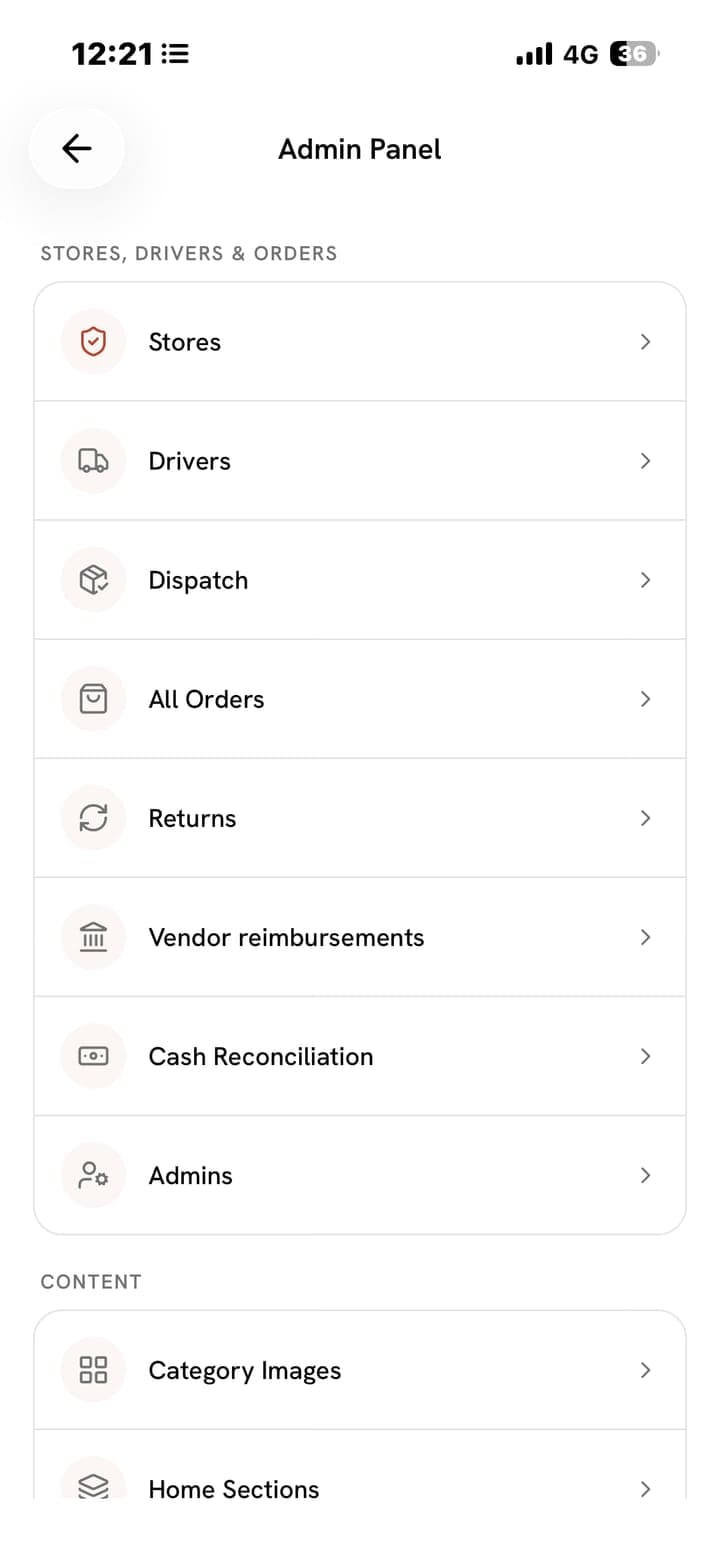The height and width of the screenshot is (1561, 720).
Task: Select the Vendor reimbursements text
Action: coord(286,937)
